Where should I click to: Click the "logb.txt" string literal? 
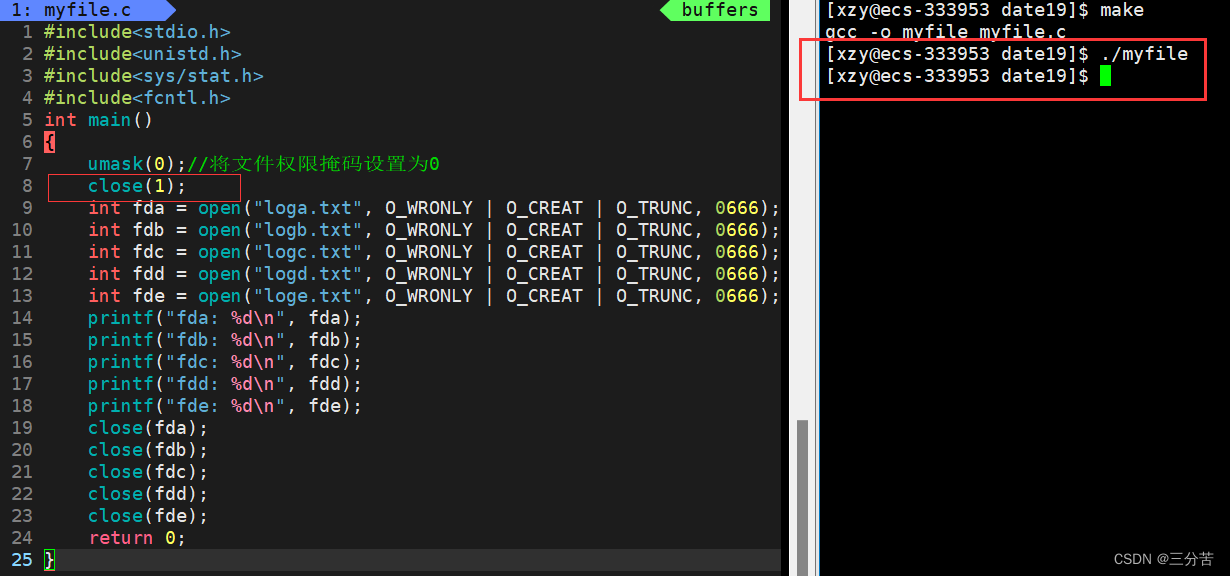[308, 230]
